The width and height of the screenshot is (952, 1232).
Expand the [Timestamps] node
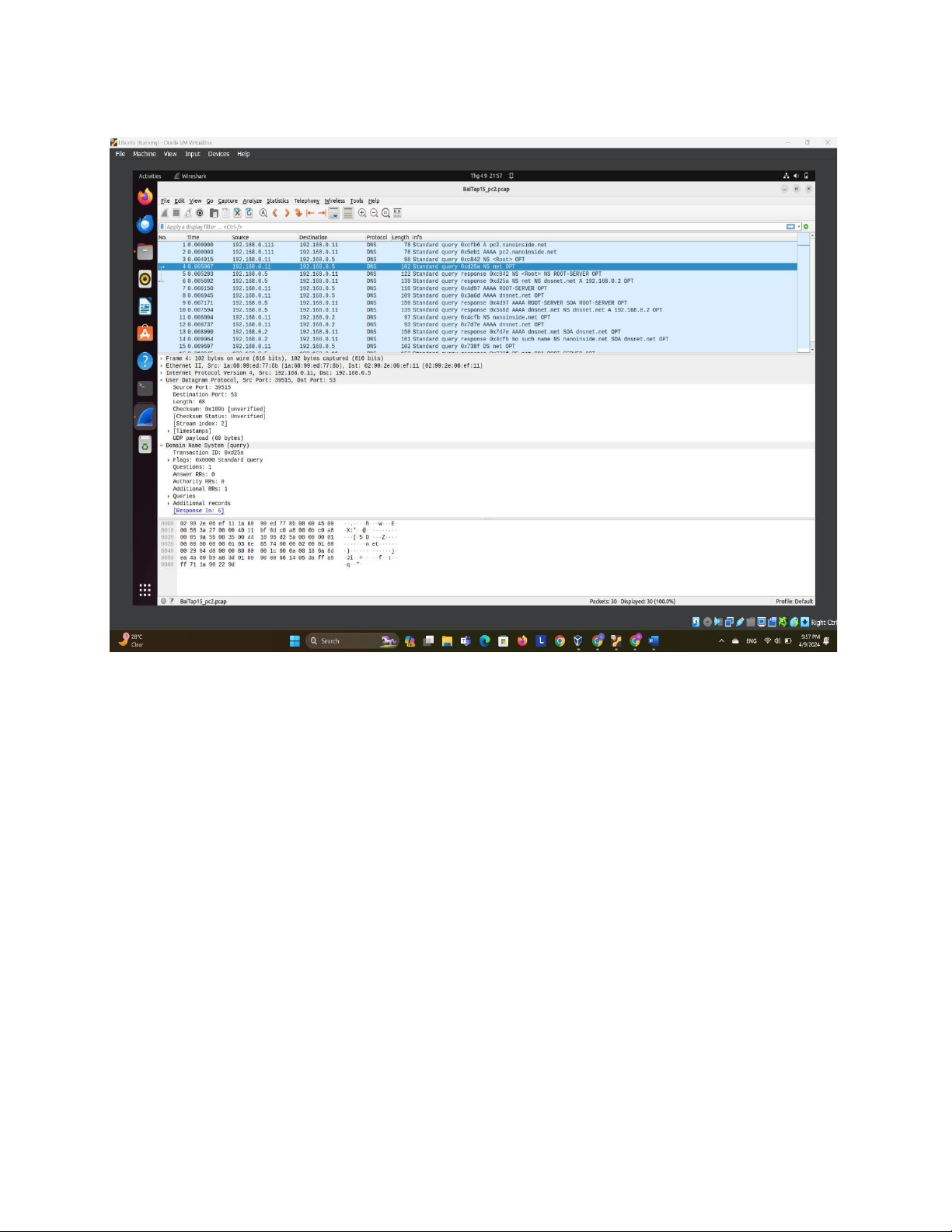coord(169,431)
